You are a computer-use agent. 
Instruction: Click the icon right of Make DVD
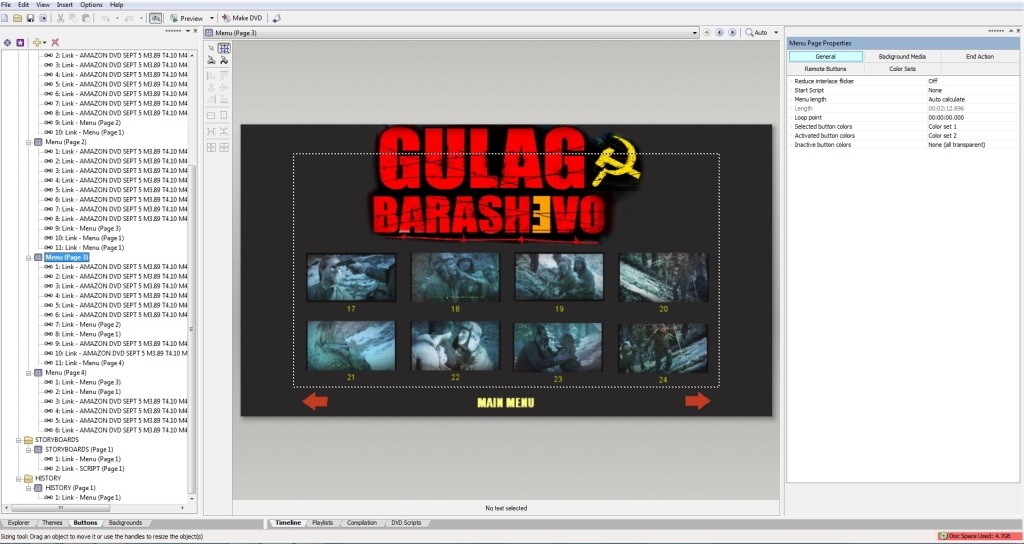[277, 18]
